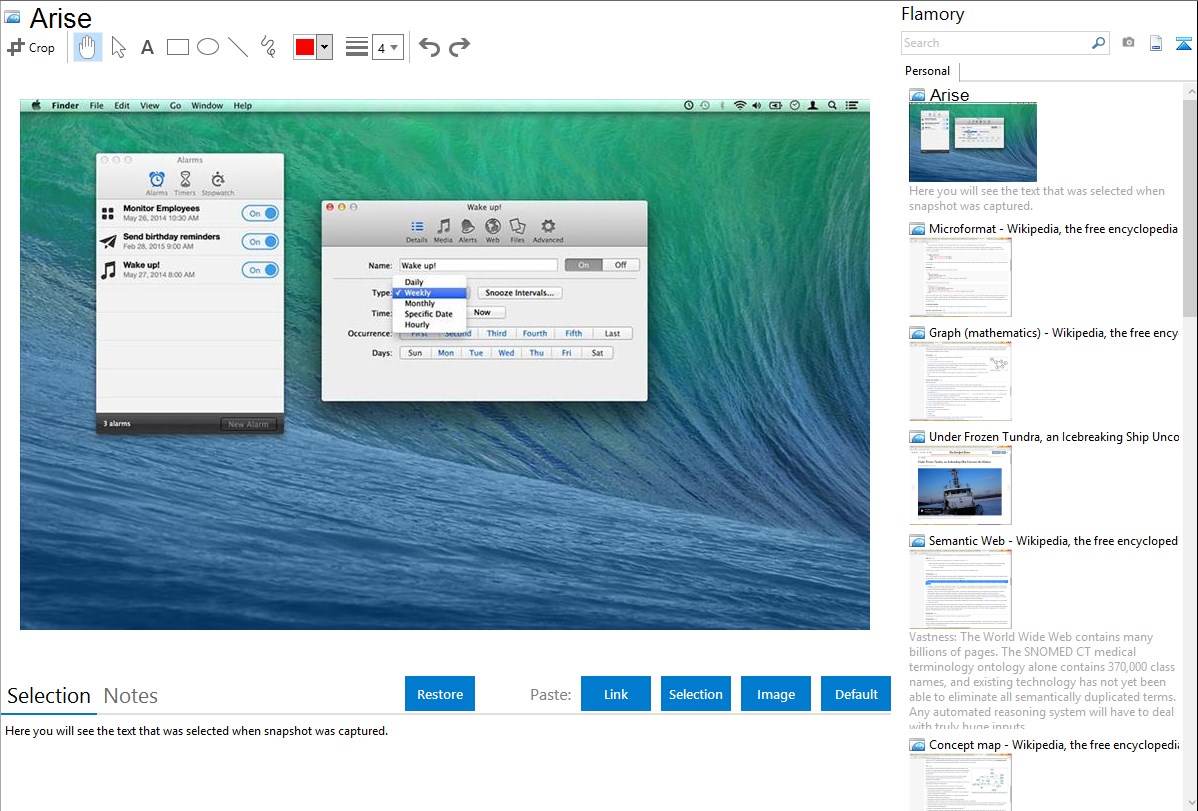The width and height of the screenshot is (1198, 811).
Task: Toggle the Wake up! alarm switch
Action: [259, 270]
